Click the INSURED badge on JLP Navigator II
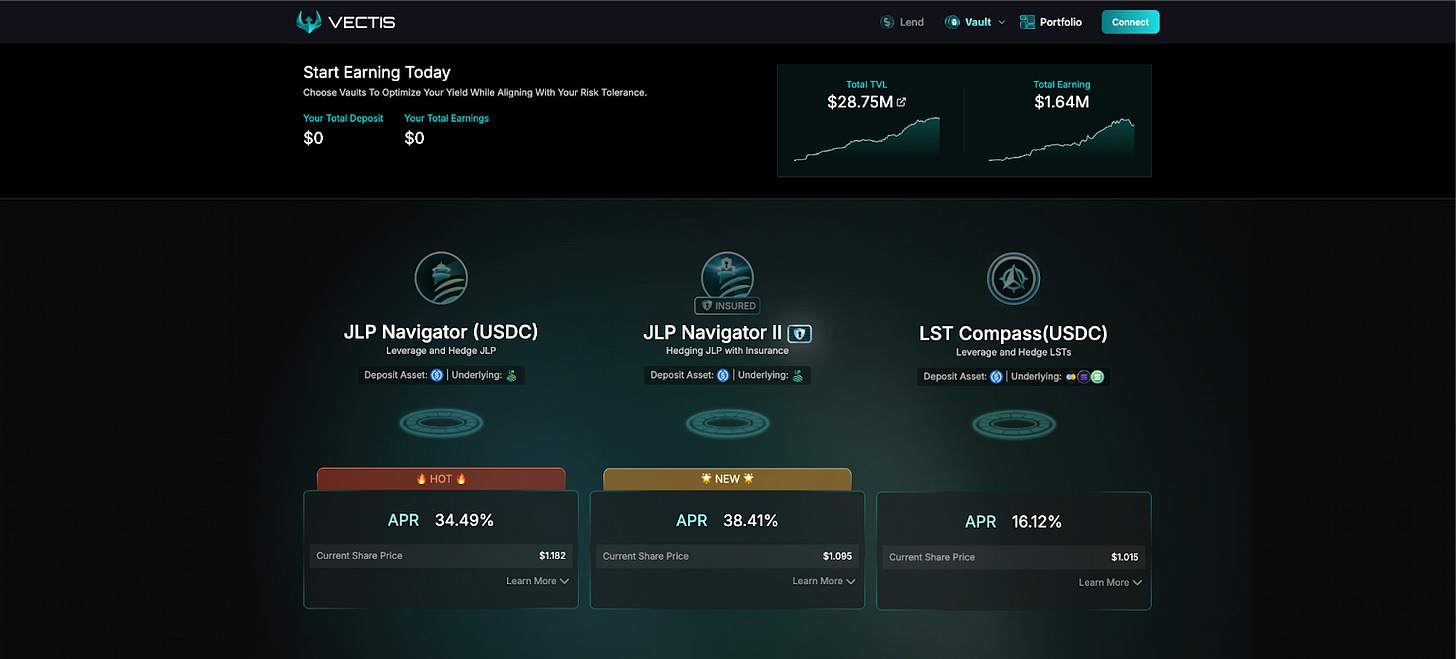1456x659 pixels. pyautogui.click(x=727, y=306)
